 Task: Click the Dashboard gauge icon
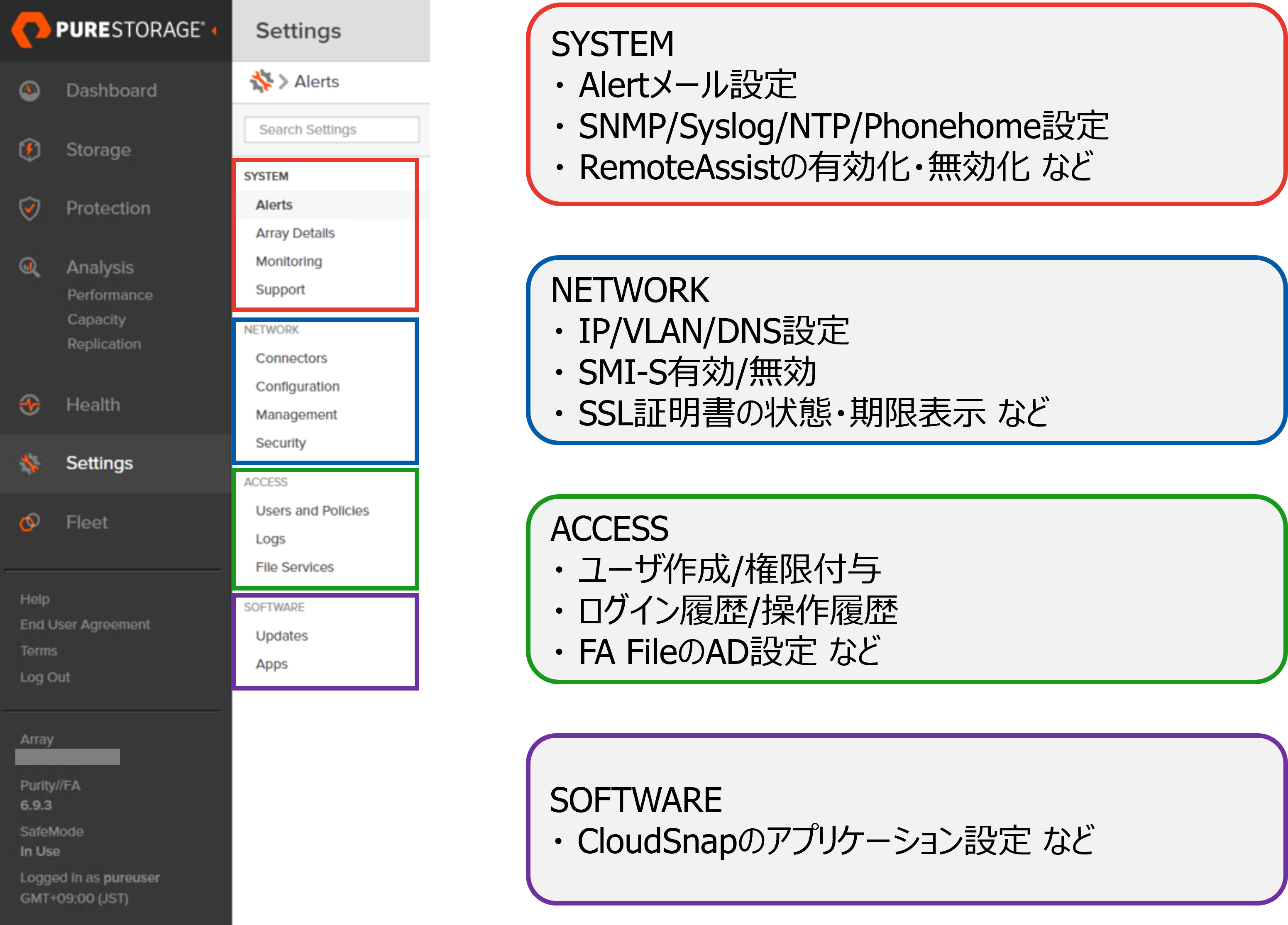tap(29, 90)
